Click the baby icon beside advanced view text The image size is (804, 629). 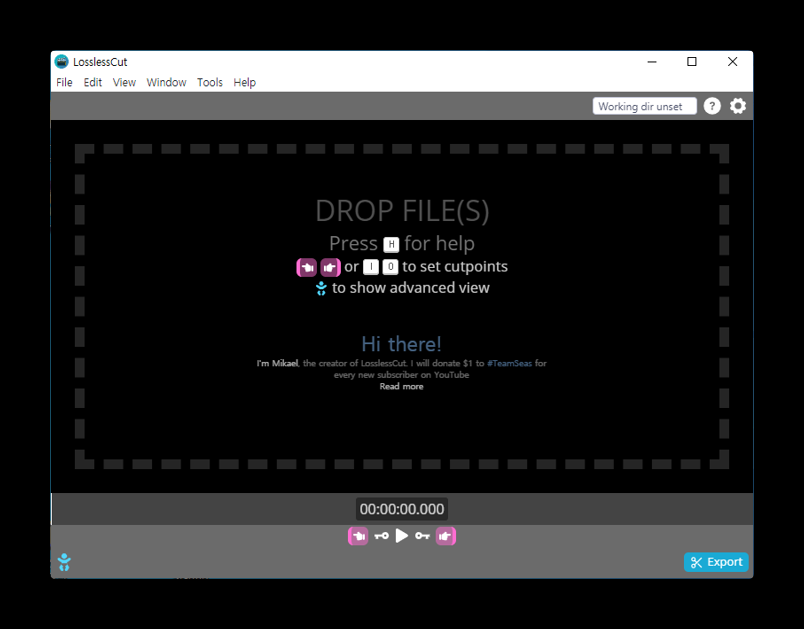click(321, 288)
